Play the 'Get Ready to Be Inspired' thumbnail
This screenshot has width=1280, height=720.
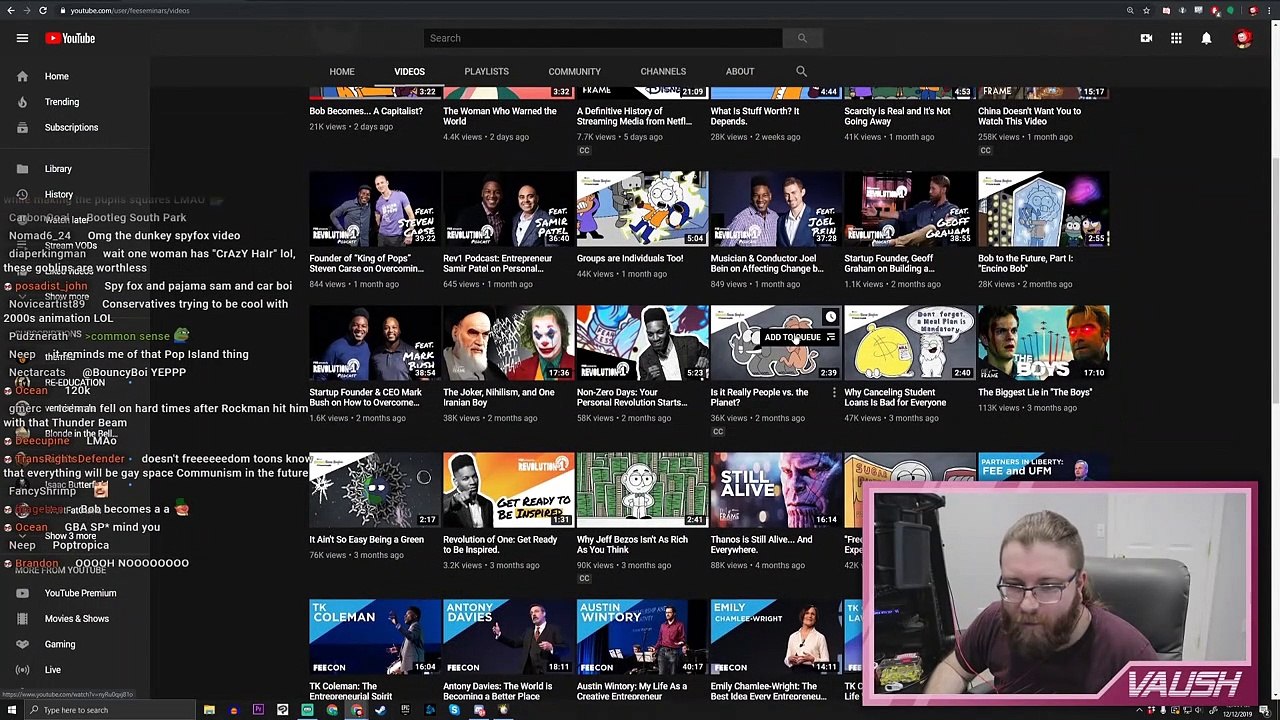pos(509,490)
